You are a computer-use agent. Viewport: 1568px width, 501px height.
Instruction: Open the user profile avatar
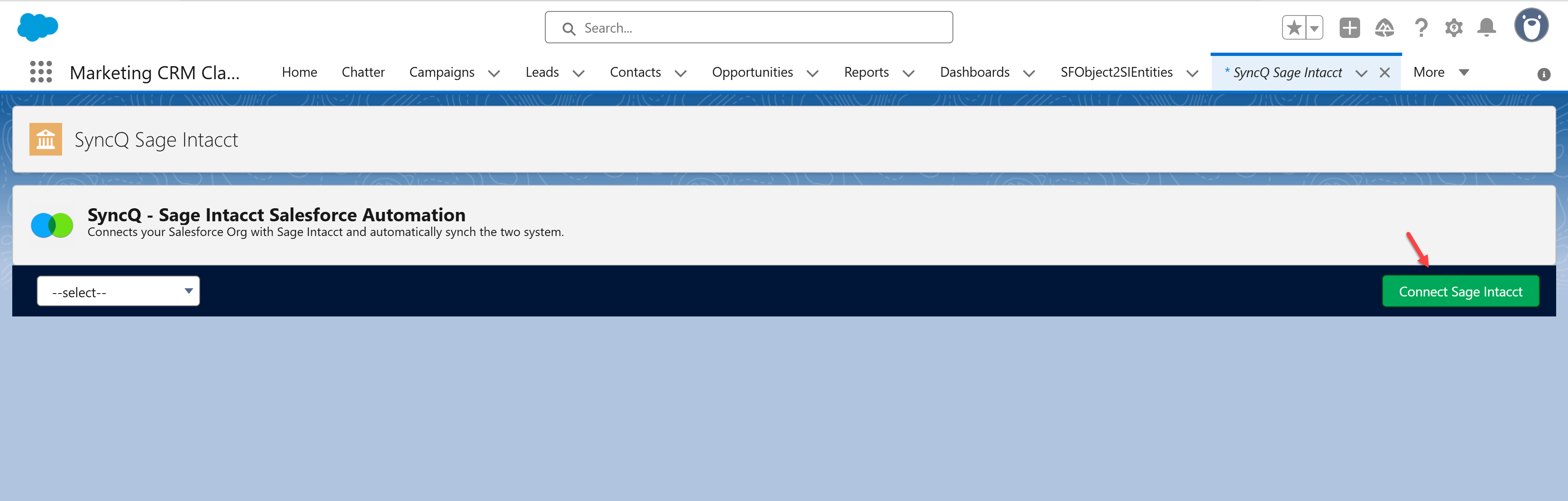(x=1532, y=26)
